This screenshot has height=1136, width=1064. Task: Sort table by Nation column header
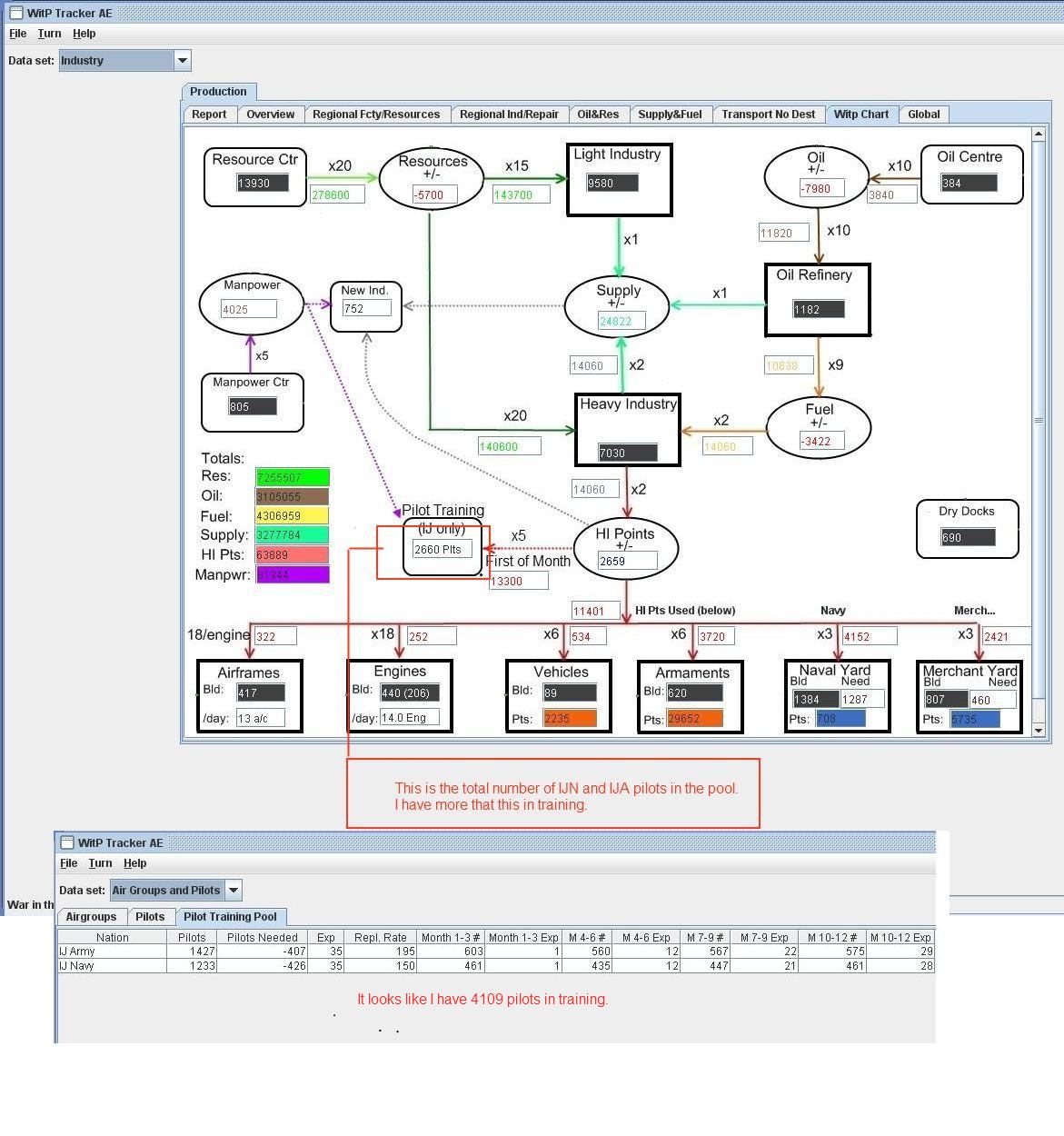(x=112, y=937)
